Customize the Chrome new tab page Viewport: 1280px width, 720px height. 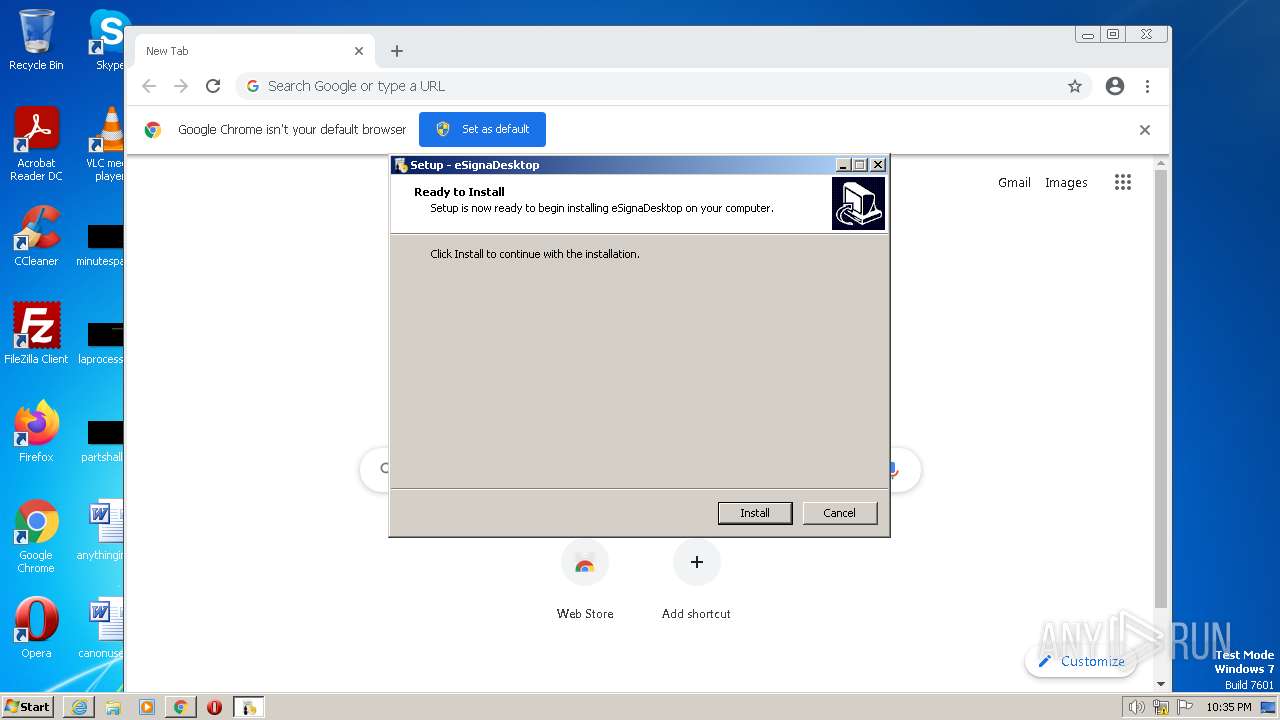point(1082,661)
